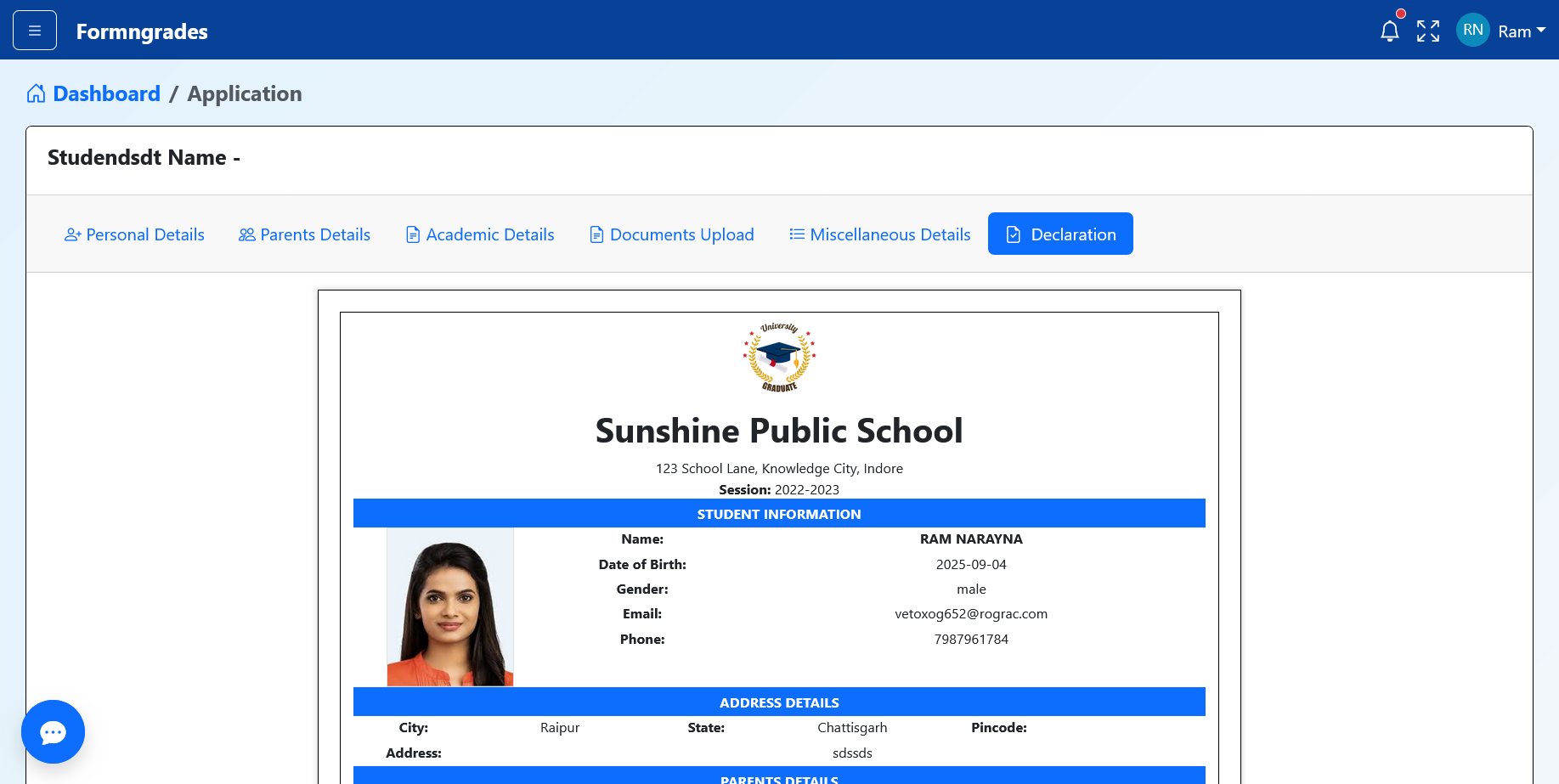1559x784 pixels.
Task: Switch to the Parents Details tab
Action: tap(314, 234)
